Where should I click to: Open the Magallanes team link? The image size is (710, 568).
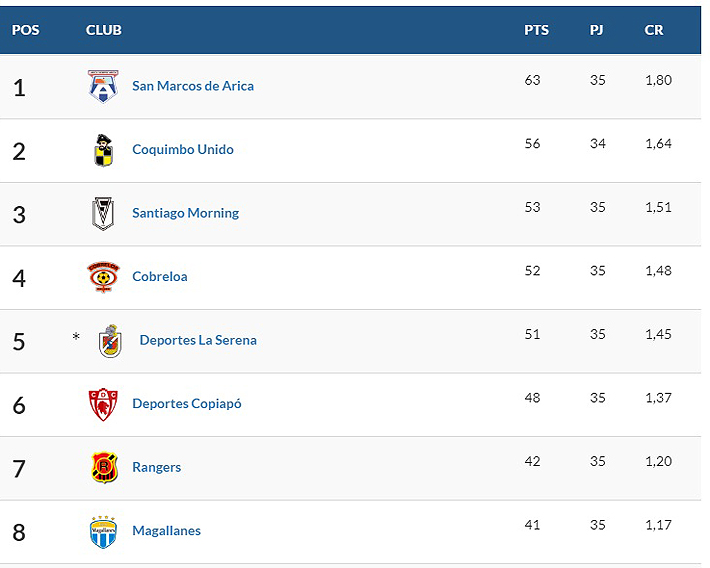[x=166, y=531]
